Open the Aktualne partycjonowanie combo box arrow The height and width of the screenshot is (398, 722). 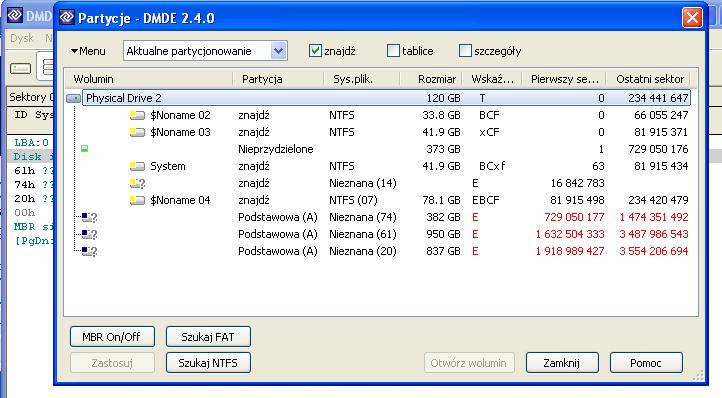coord(278,51)
